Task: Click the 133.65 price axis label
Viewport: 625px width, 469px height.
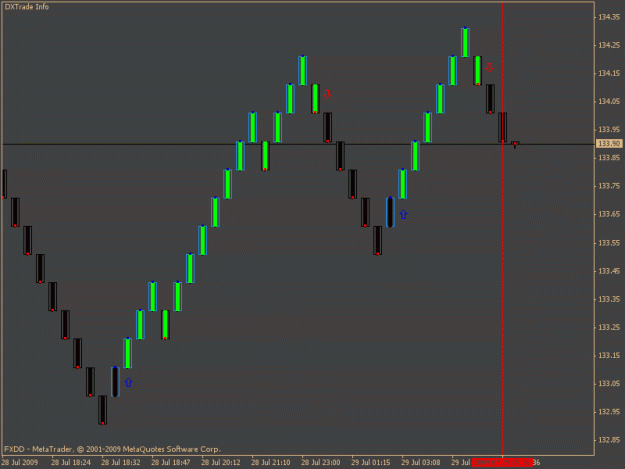Action: pyautogui.click(x=609, y=214)
